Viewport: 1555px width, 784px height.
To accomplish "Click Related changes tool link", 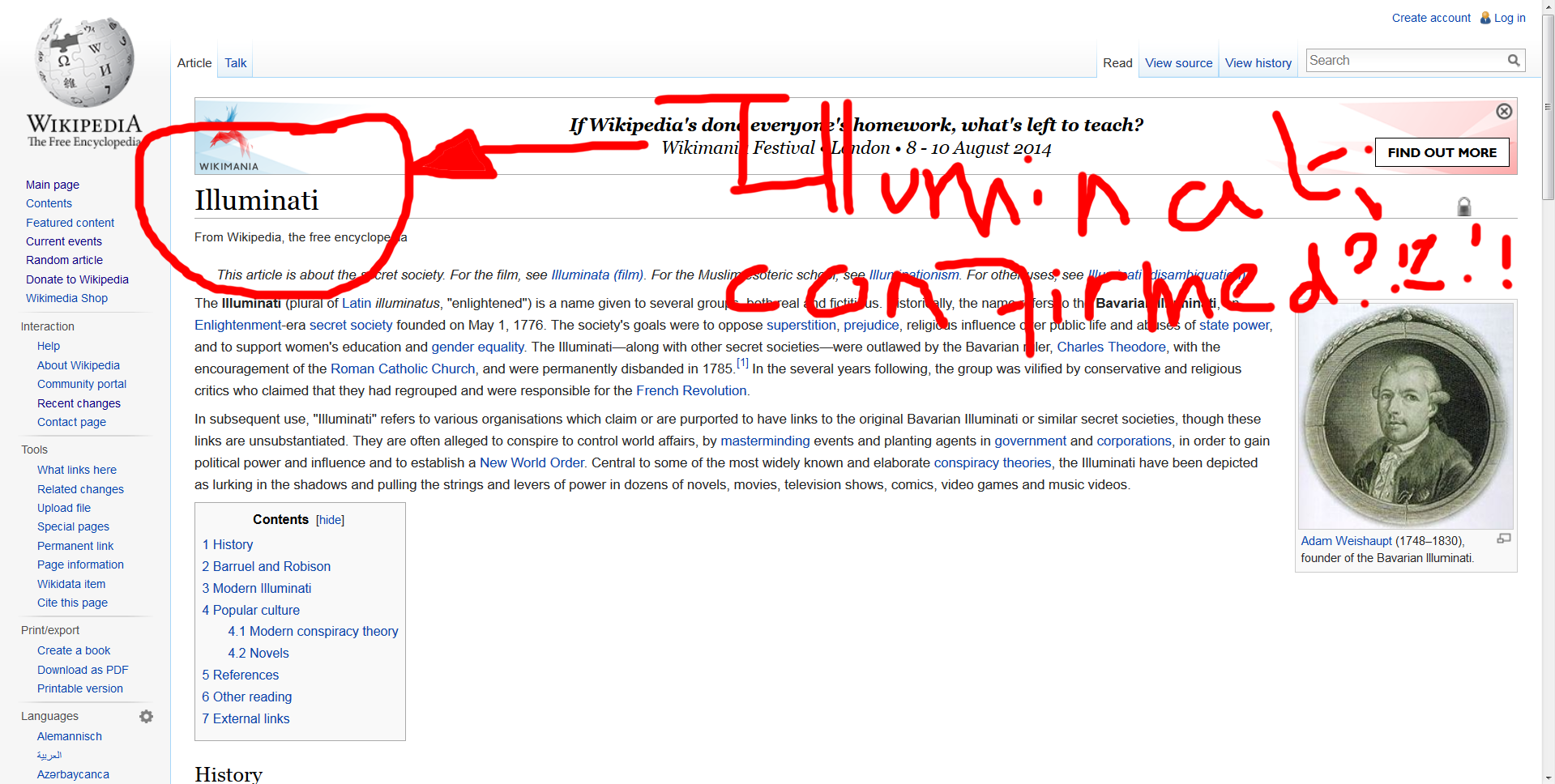I will pos(80,489).
